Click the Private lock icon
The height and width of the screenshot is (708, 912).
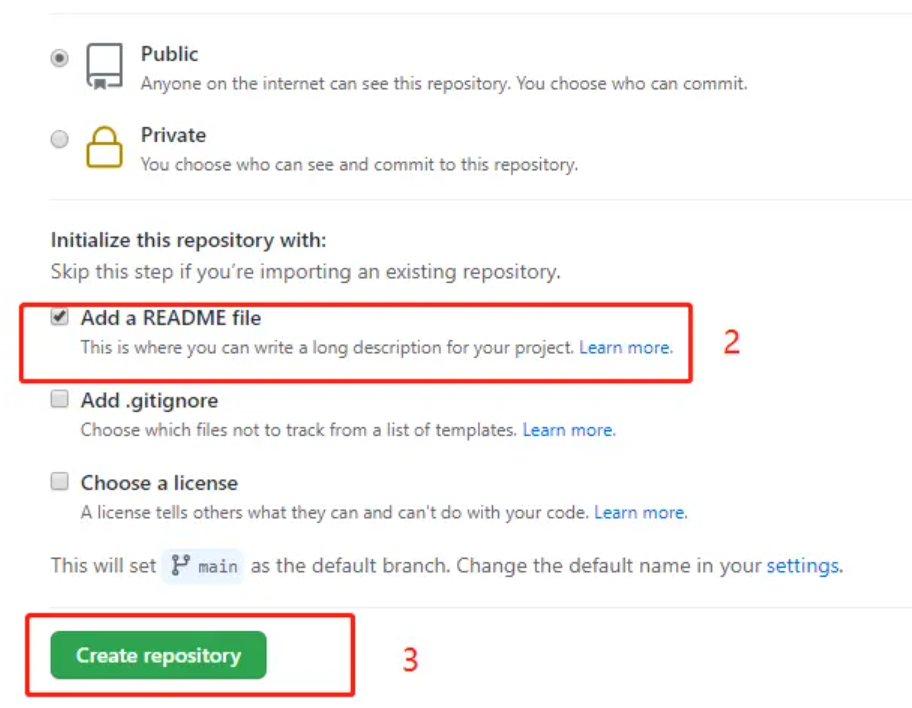(x=105, y=147)
